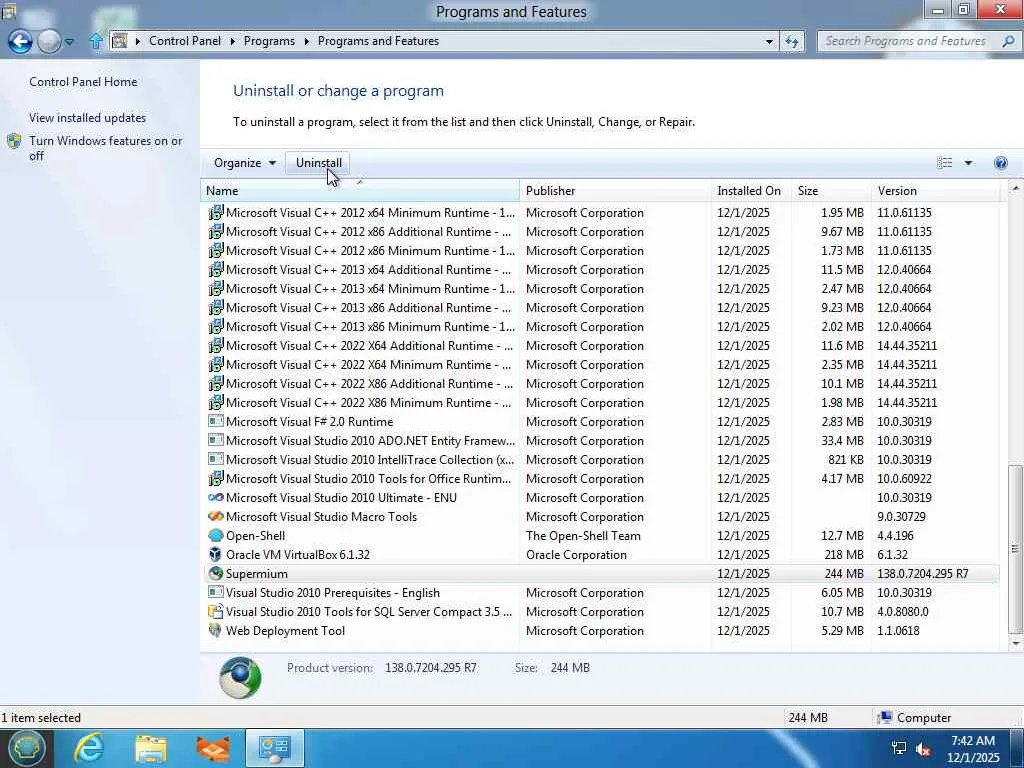Image resolution: width=1024 pixels, height=768 pixels.
Task: Open the Start button shell icon
Action: point(25,748)
